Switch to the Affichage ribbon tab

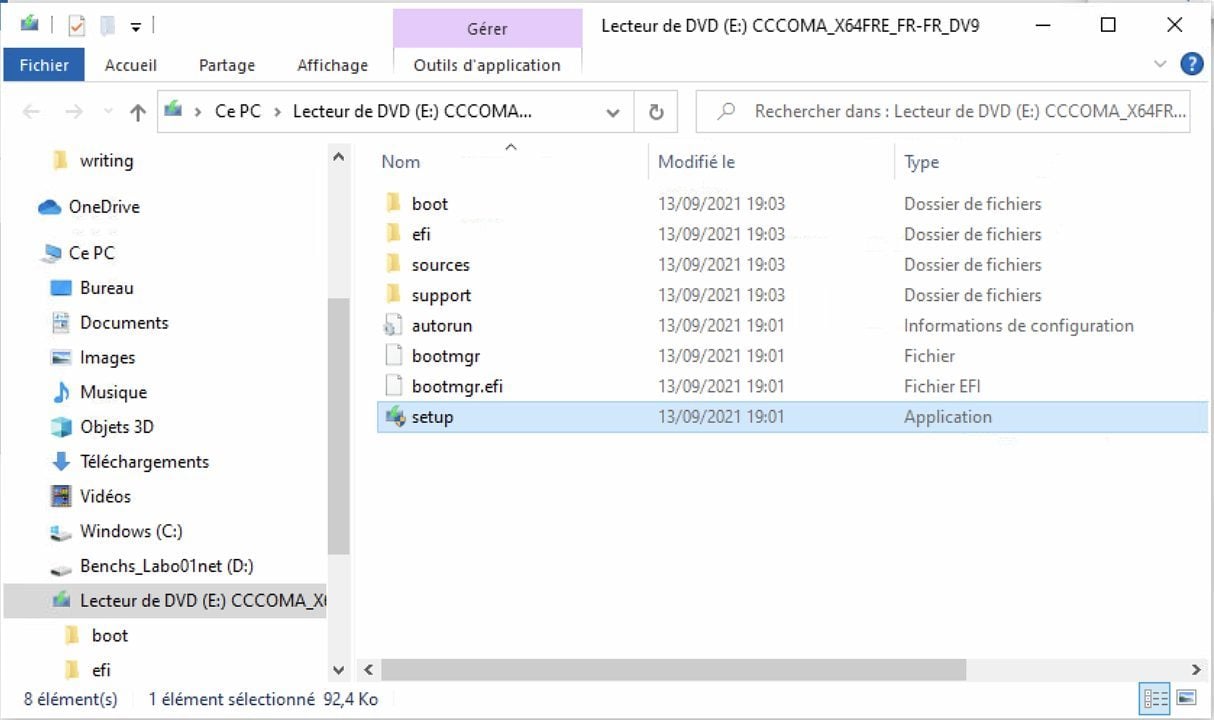pos(332,65)
